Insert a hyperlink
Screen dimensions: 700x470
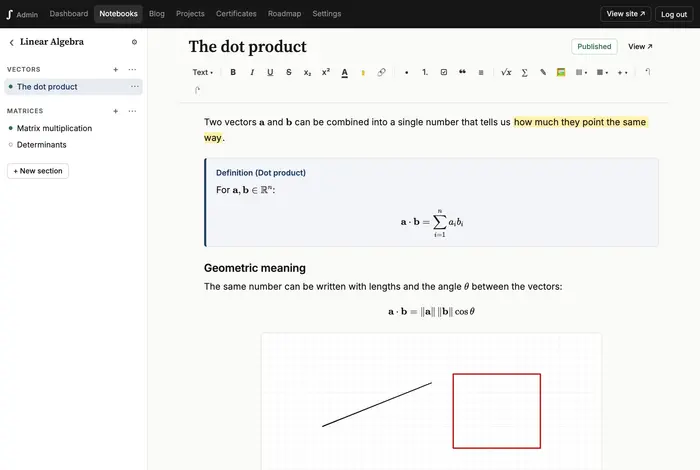381,72
